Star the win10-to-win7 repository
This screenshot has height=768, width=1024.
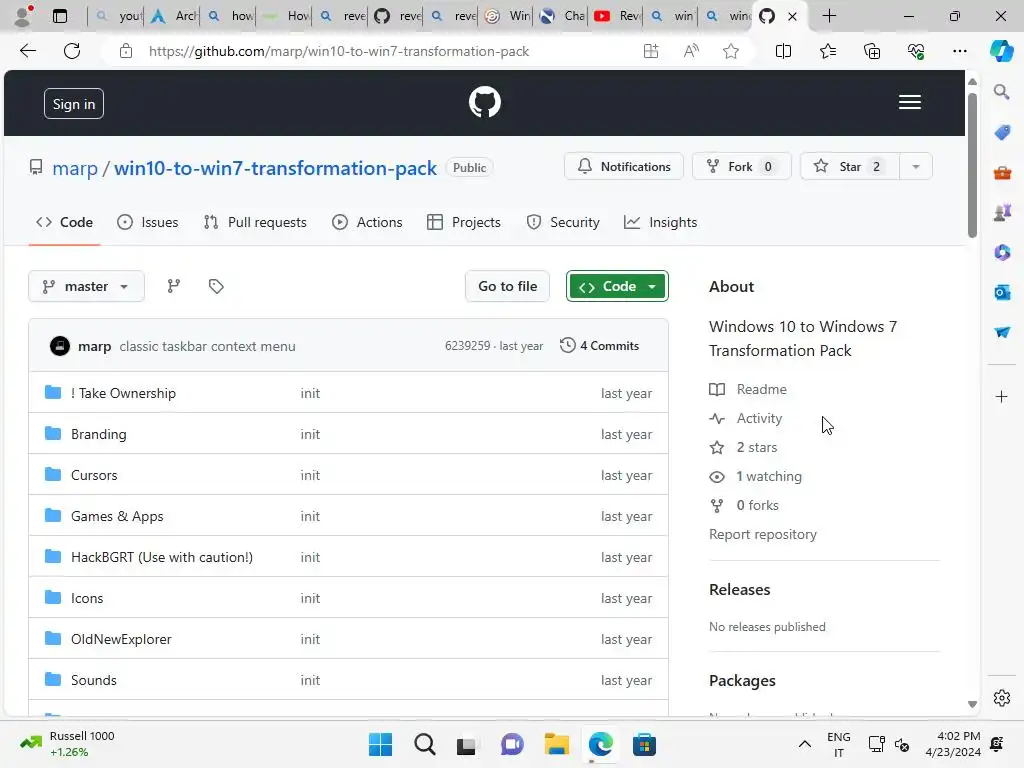(850, 167)
